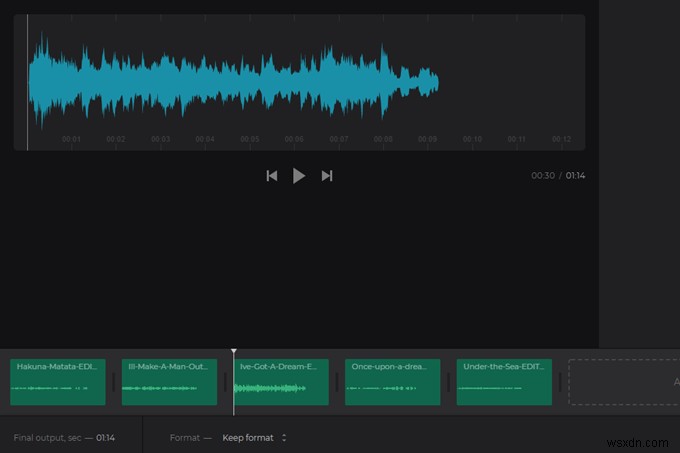
Task: Click the dashed add track placeholder
Action: 624,382
